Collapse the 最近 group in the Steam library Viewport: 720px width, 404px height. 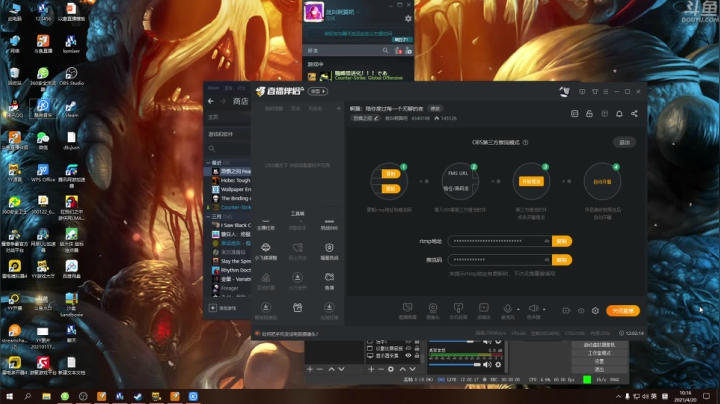coord(208,163)
